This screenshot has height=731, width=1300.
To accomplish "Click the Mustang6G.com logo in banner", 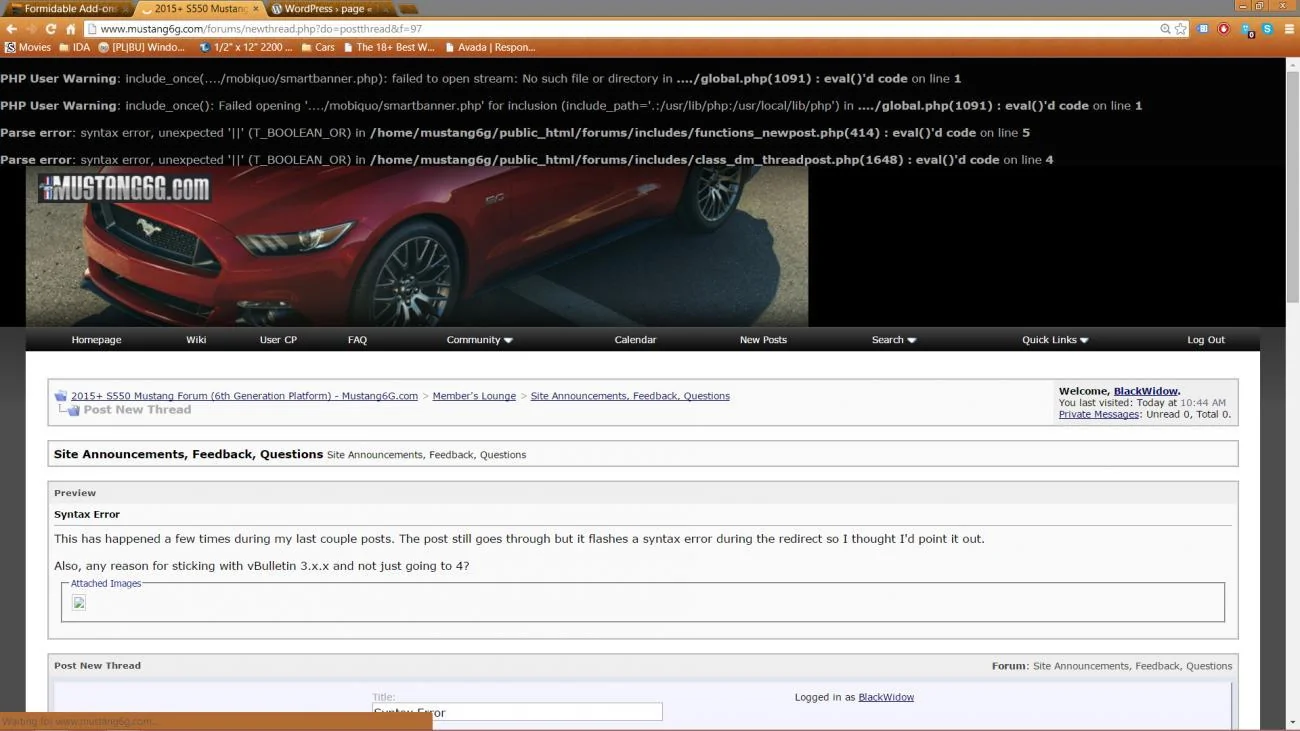I will 124,188.
